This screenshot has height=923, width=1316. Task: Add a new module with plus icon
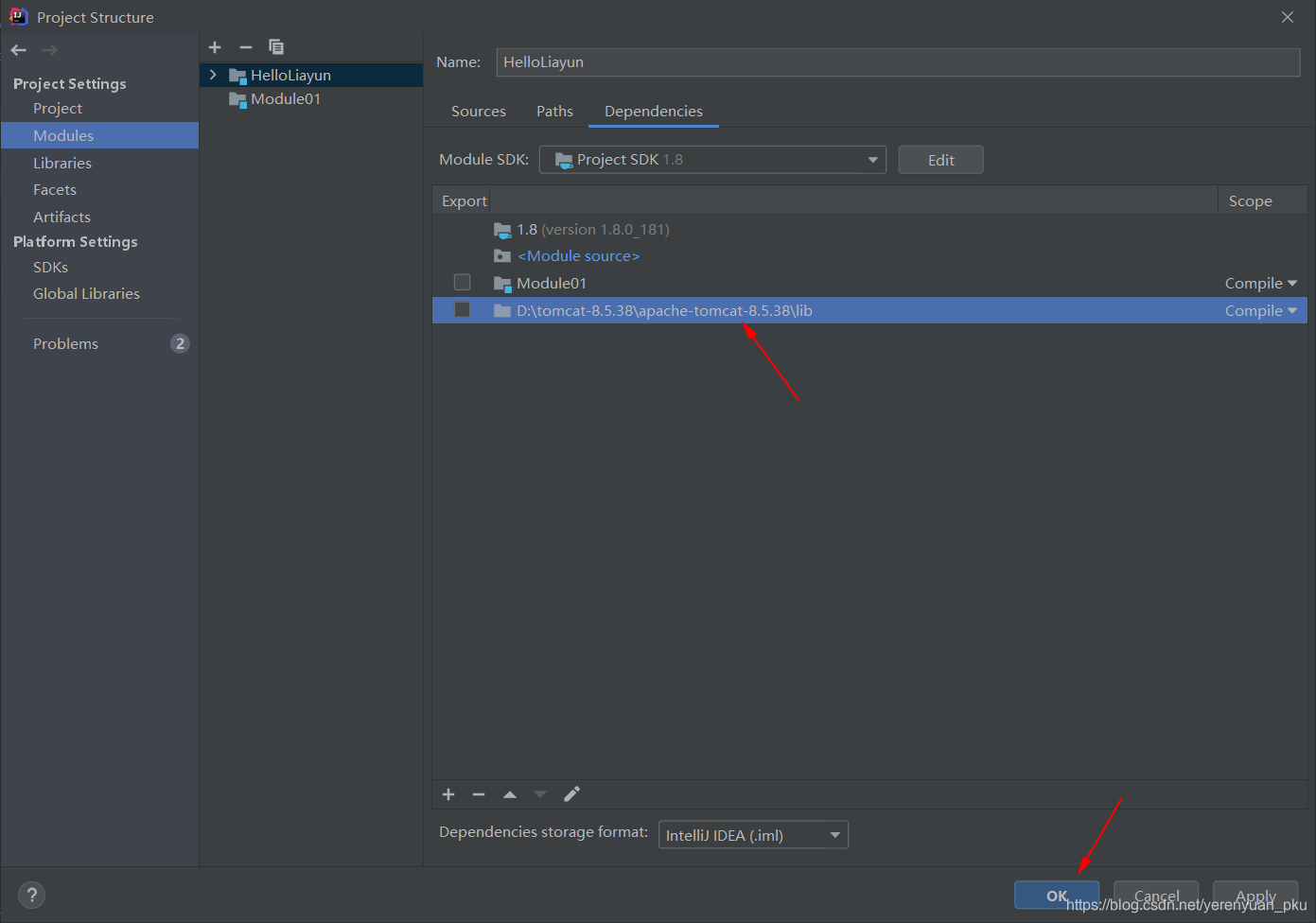pos(215,47)
